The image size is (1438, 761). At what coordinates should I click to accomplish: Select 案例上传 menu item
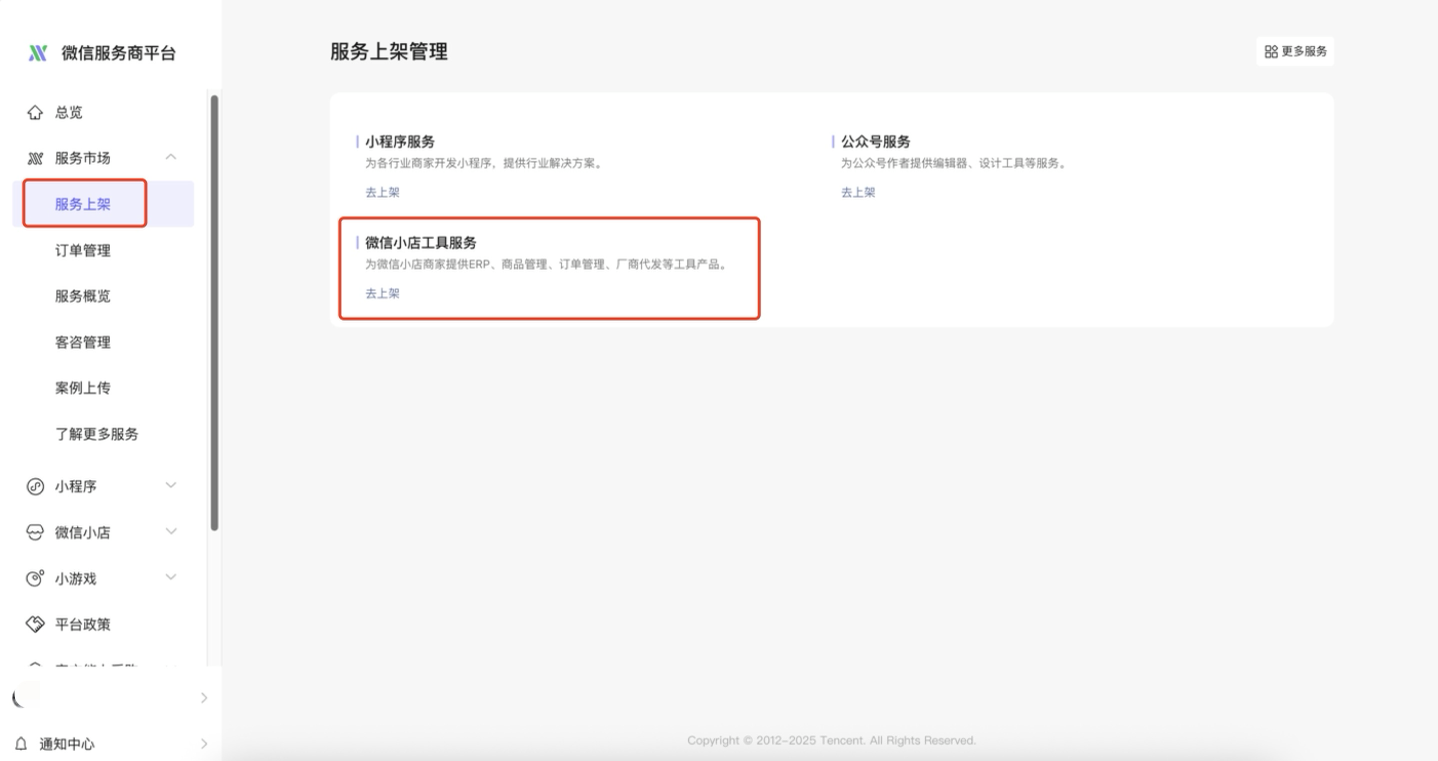83,388
